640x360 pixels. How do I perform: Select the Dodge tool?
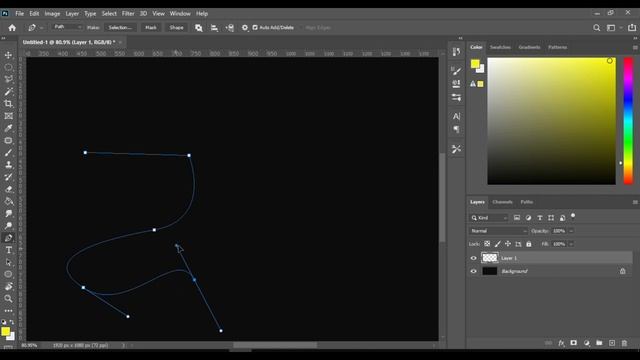(8, 225)
